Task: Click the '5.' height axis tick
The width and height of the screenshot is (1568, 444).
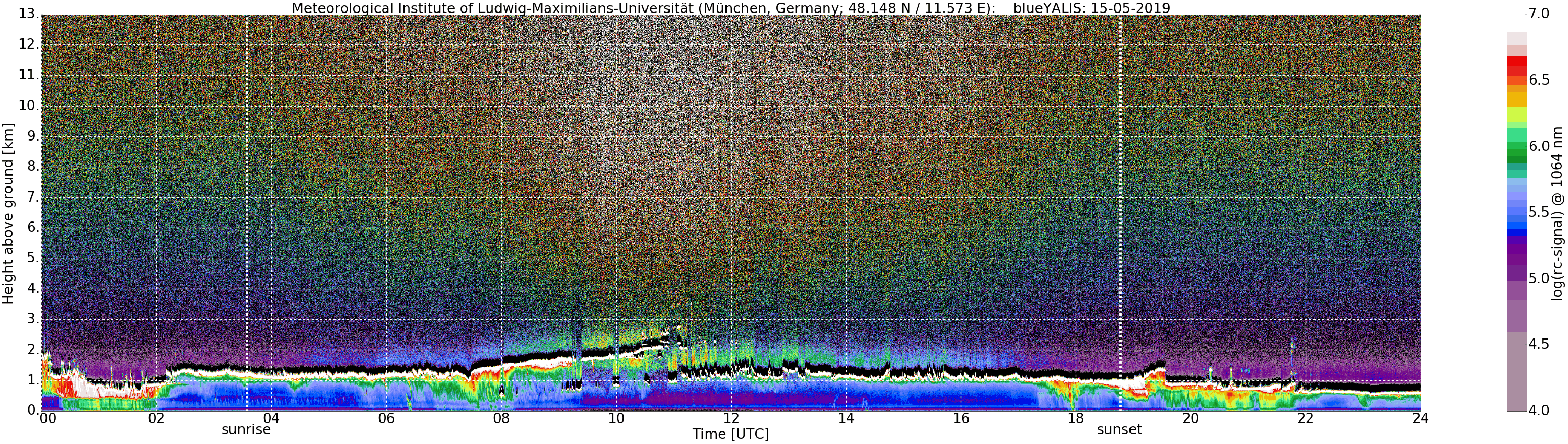Action: click(x=32, y=258)
